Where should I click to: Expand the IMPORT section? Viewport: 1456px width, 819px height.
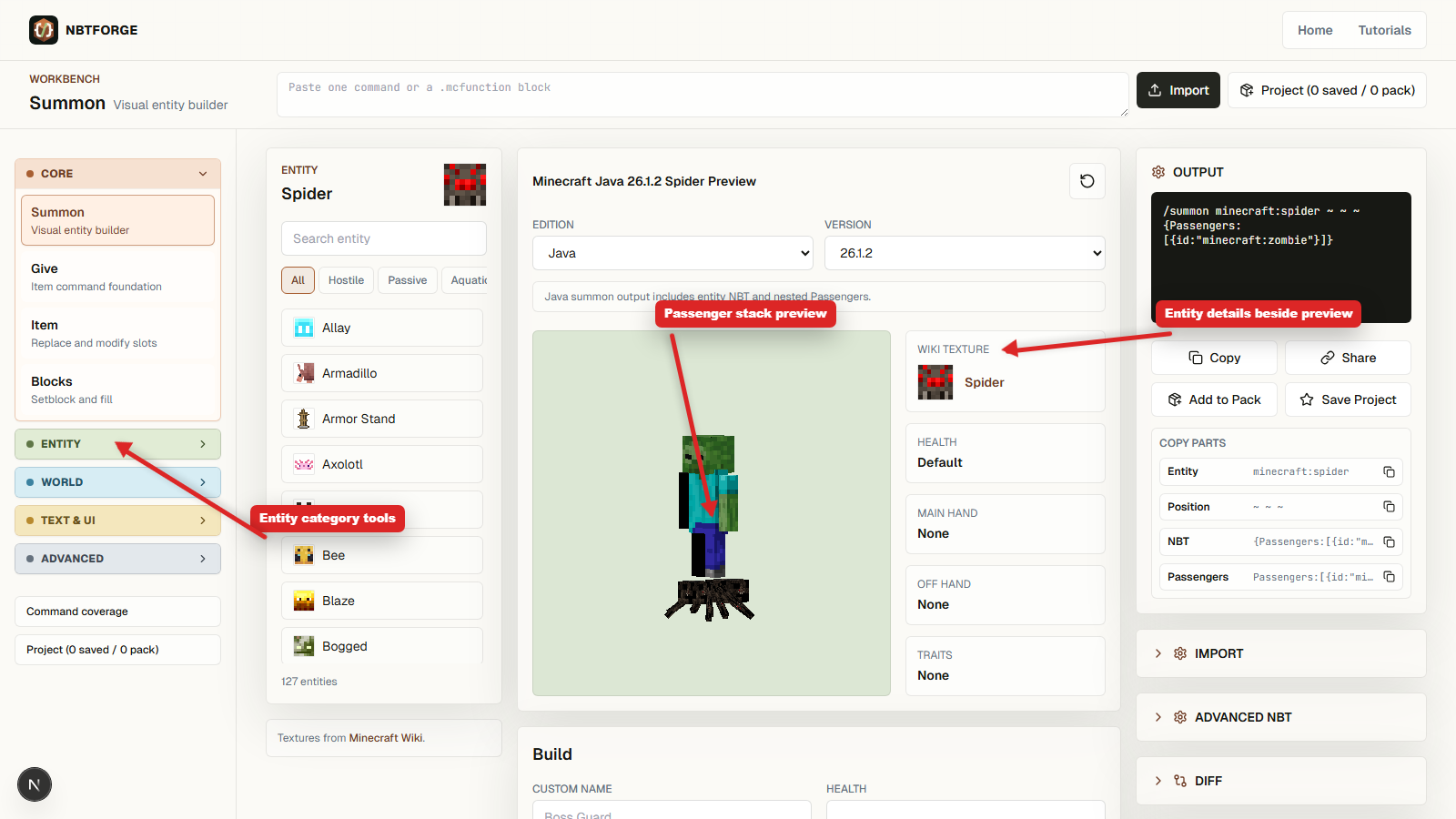tap(1280, 653)
